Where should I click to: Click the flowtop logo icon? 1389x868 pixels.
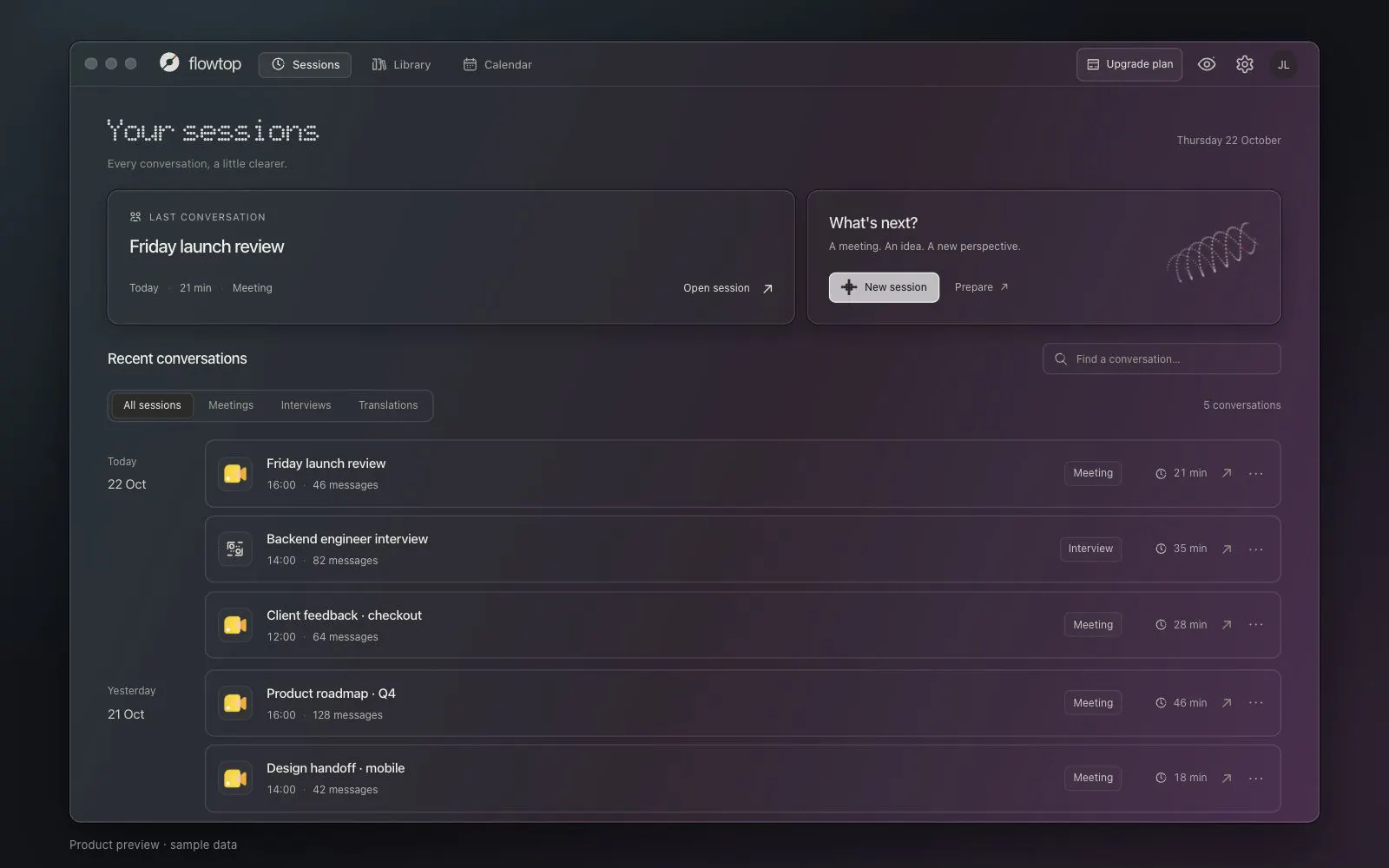pos(169,62)
